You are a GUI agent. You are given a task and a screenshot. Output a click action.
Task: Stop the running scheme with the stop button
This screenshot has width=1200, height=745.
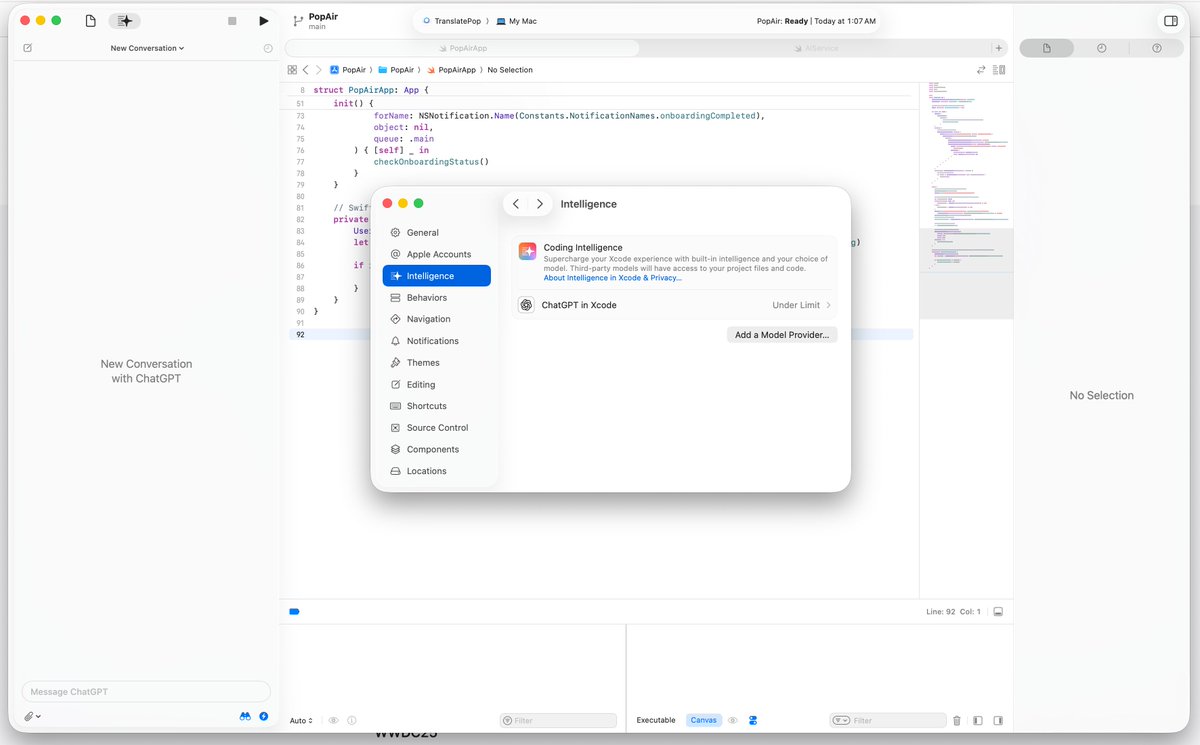click(232, 21)
